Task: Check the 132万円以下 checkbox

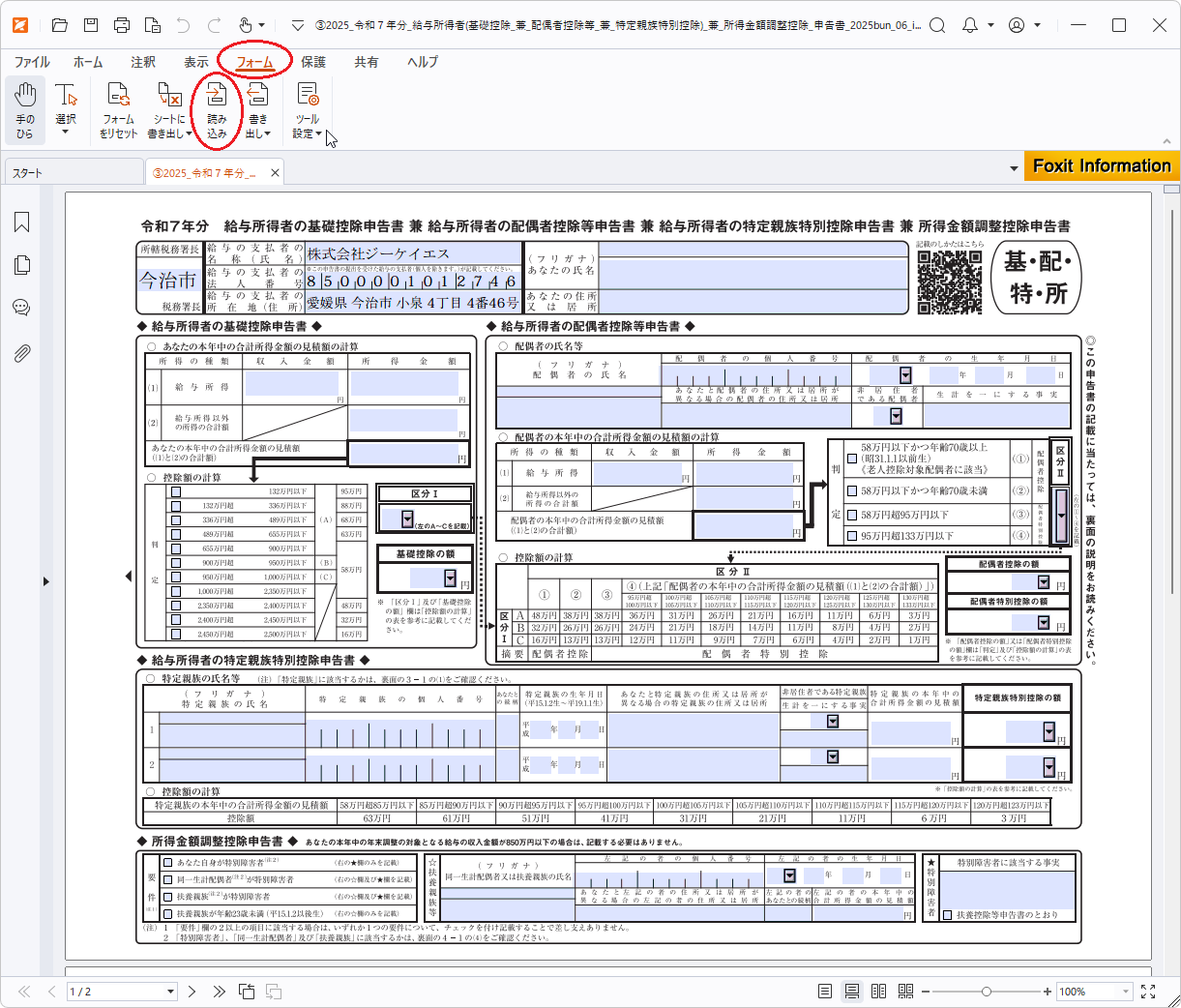Action: (x=176, y=491)
